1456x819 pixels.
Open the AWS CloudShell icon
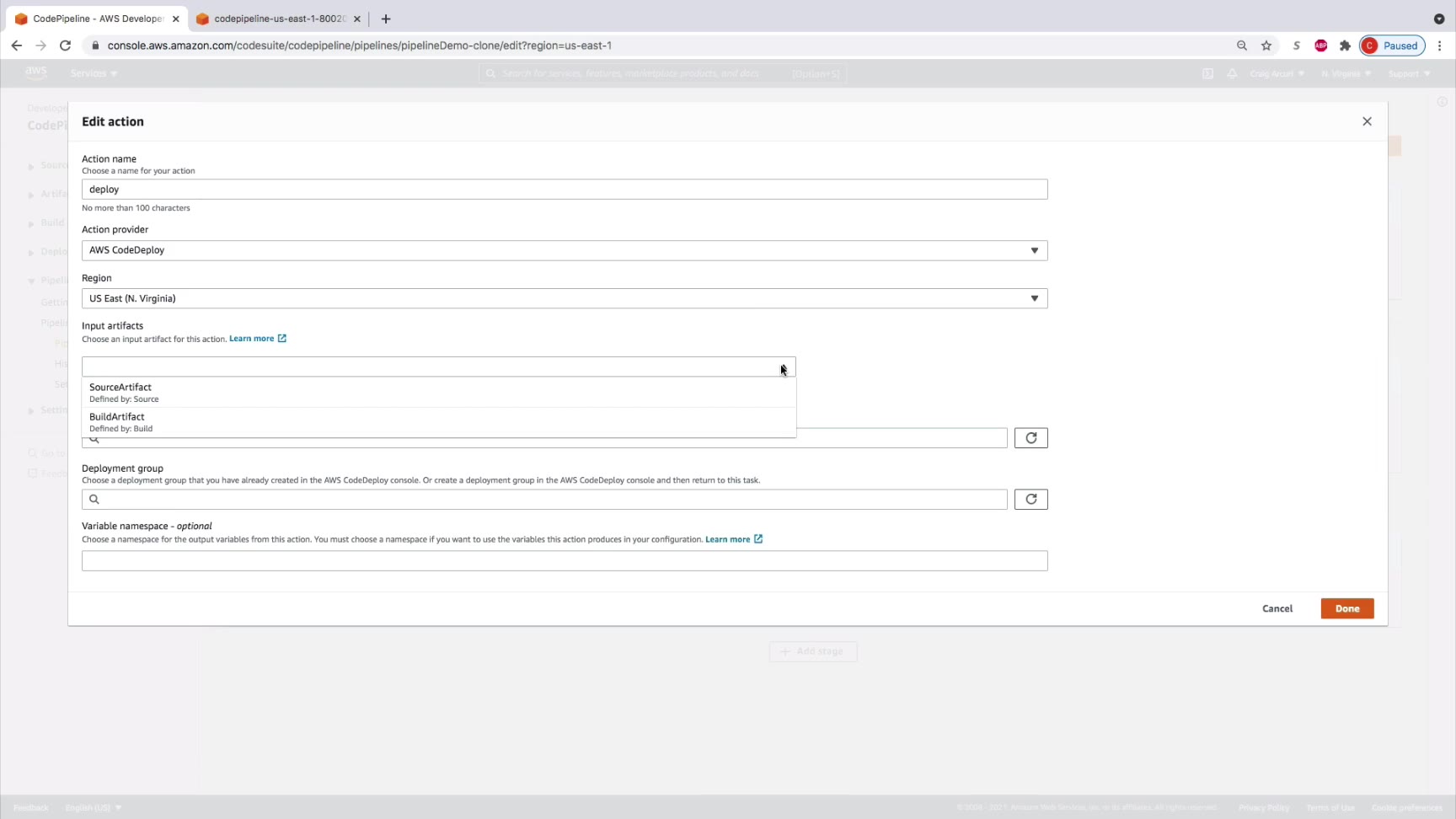[1207, 73]
